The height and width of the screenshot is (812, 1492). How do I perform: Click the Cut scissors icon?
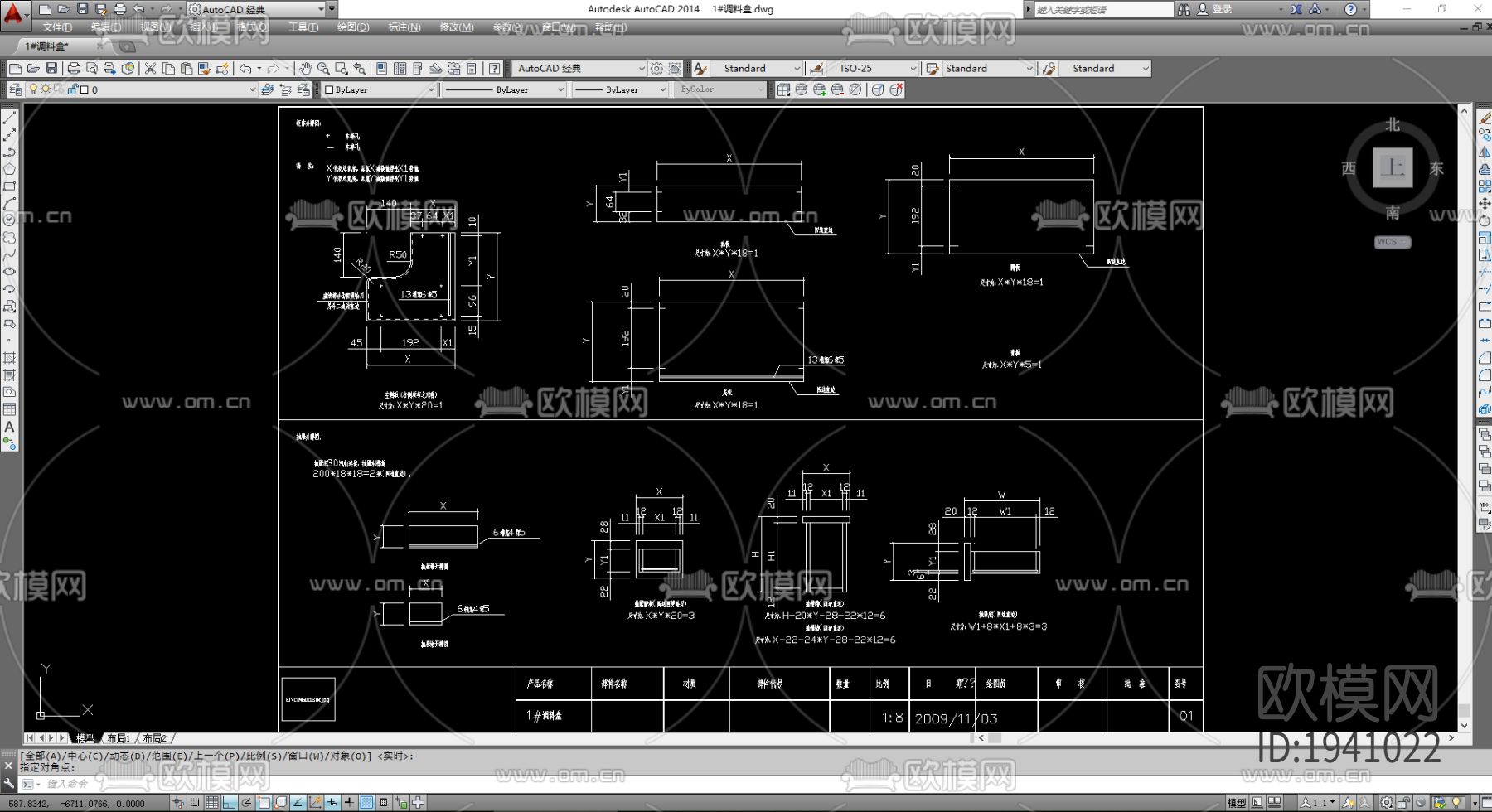pos(150,69)
